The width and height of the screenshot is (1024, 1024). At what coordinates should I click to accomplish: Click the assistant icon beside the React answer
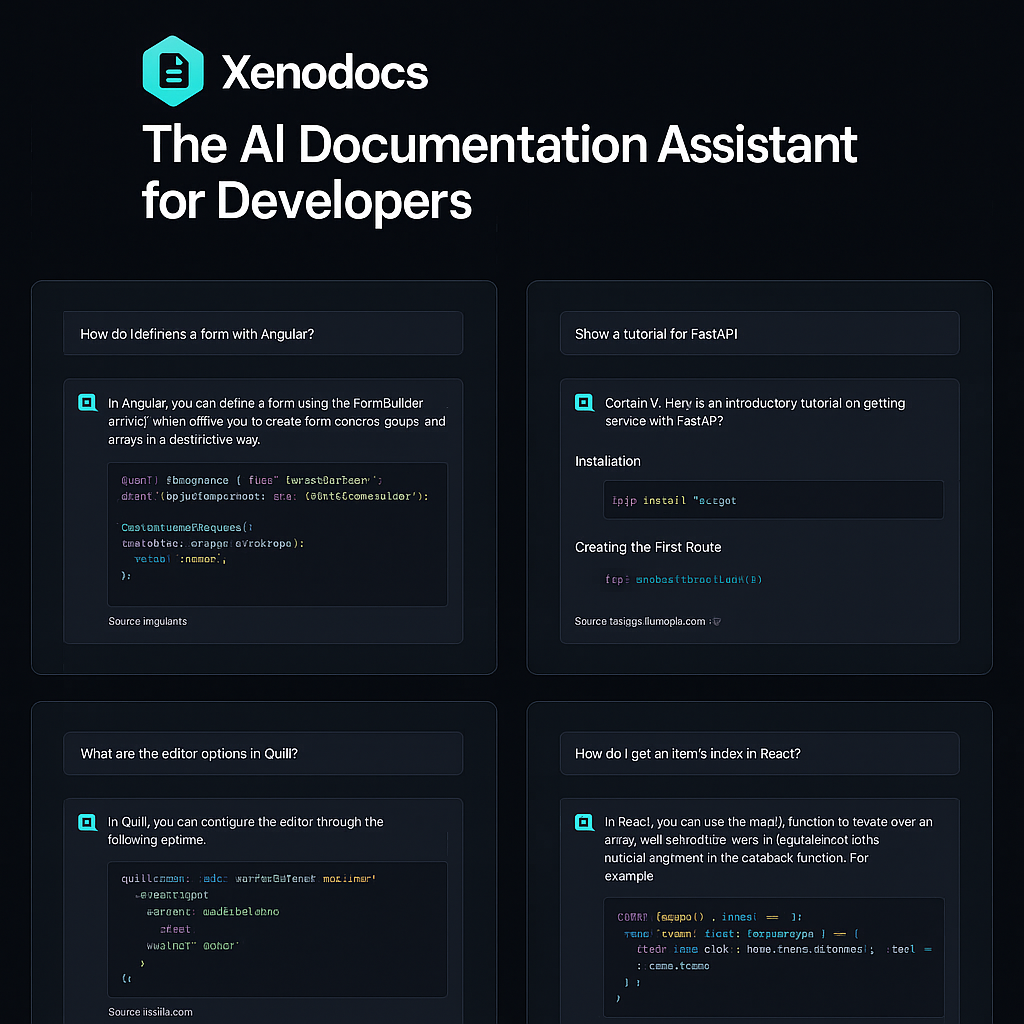(x=584, y=822)
